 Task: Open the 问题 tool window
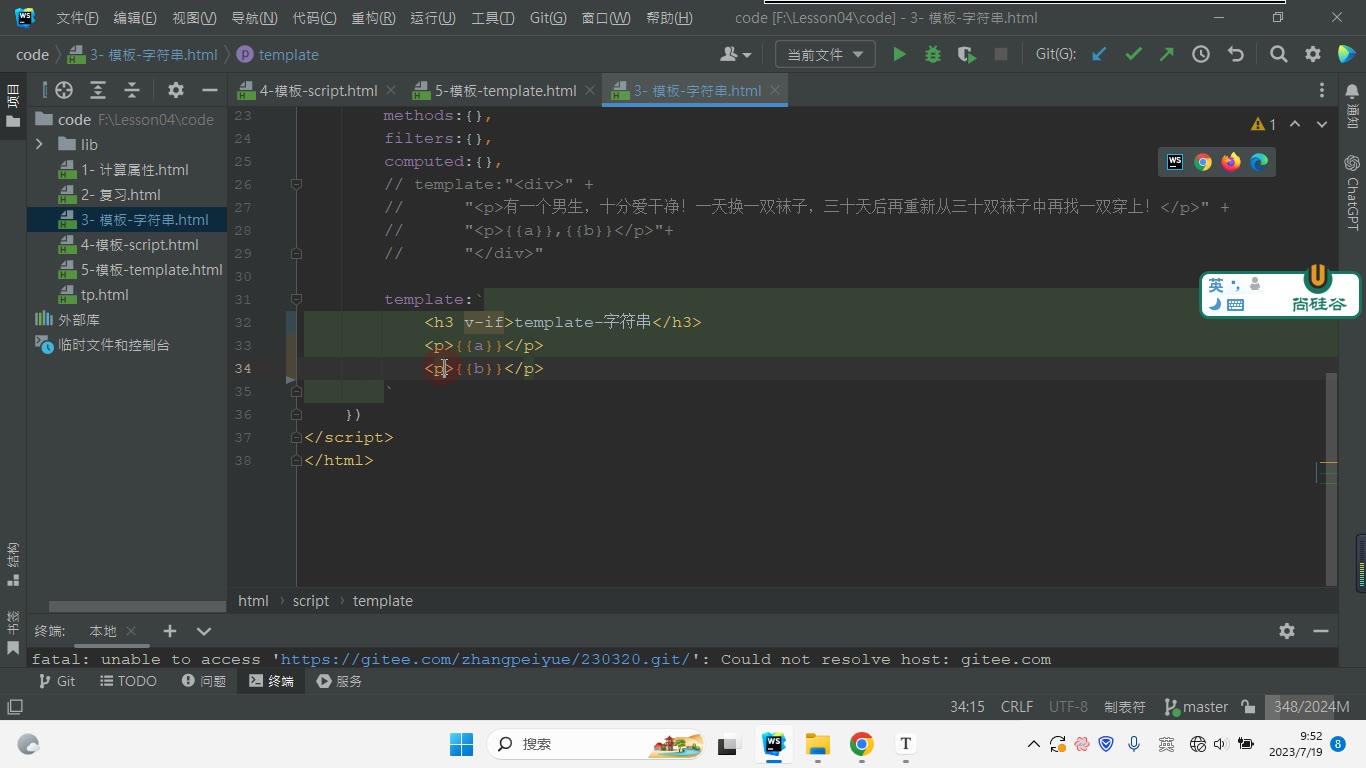pyautogui.click(x=204, y=681)
